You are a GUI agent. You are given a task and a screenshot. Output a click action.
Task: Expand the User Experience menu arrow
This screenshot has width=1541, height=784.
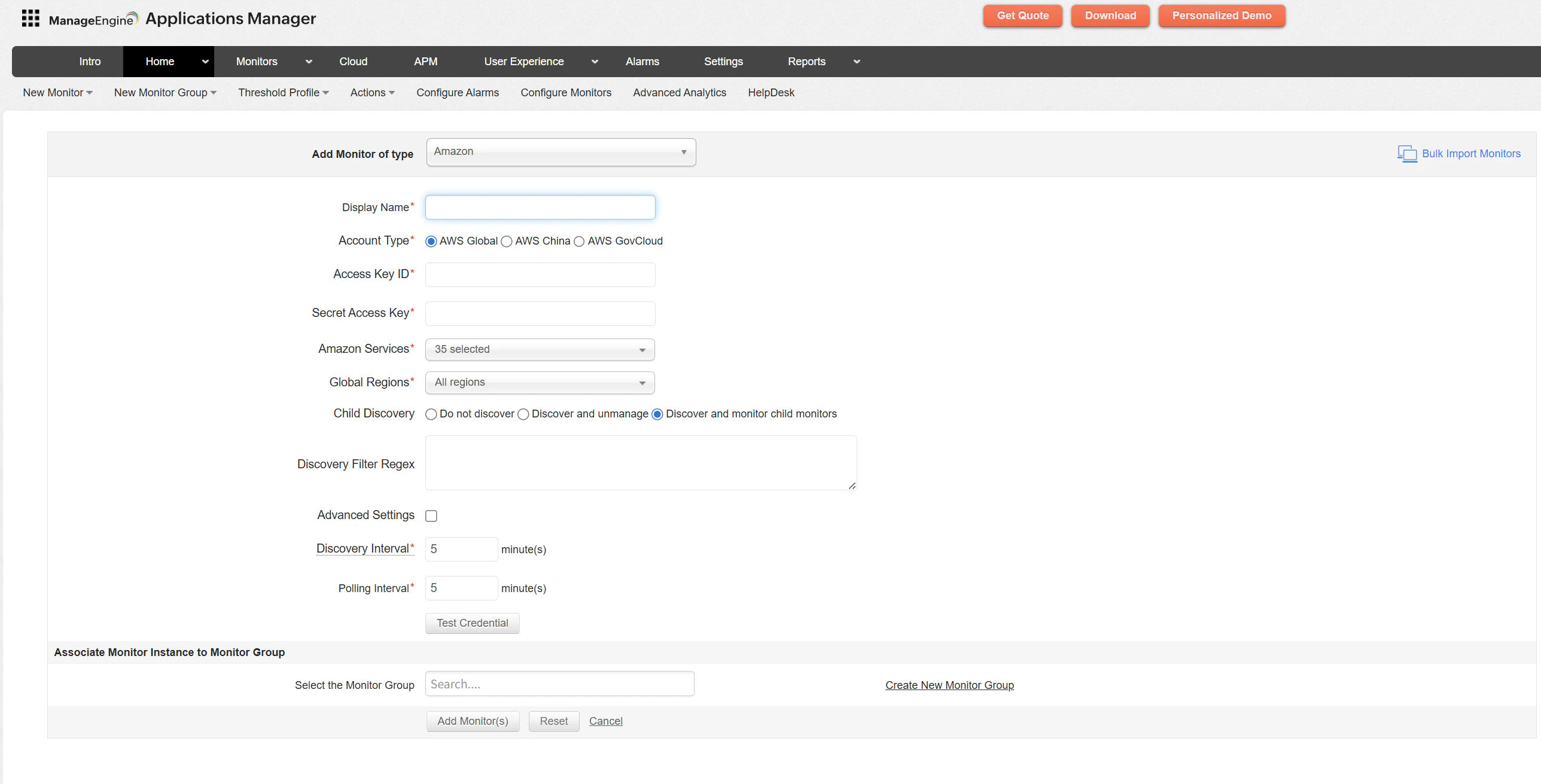(595, 62)
